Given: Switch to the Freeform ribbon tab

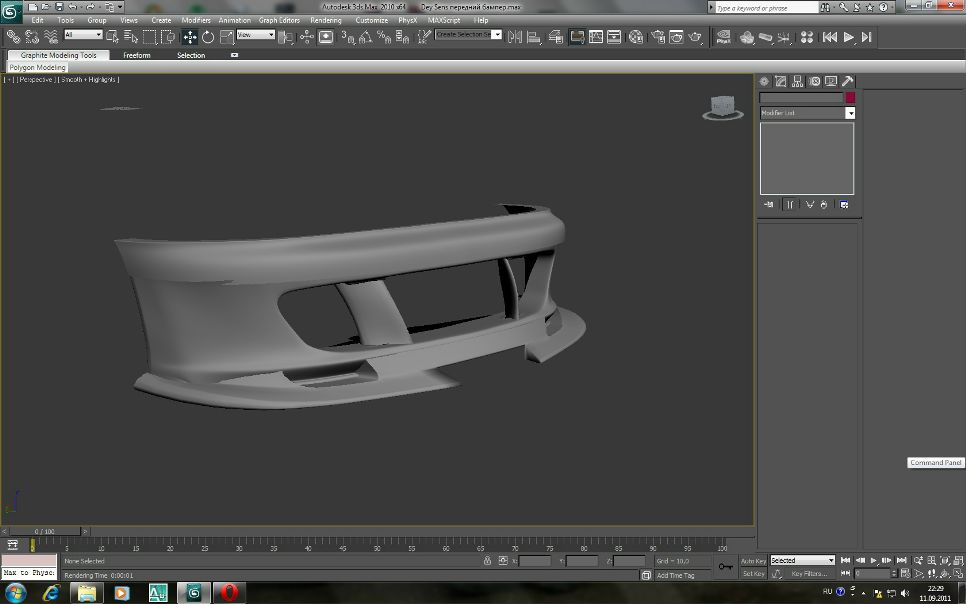Looking at the screenshot, I should (x=137, y=55).
